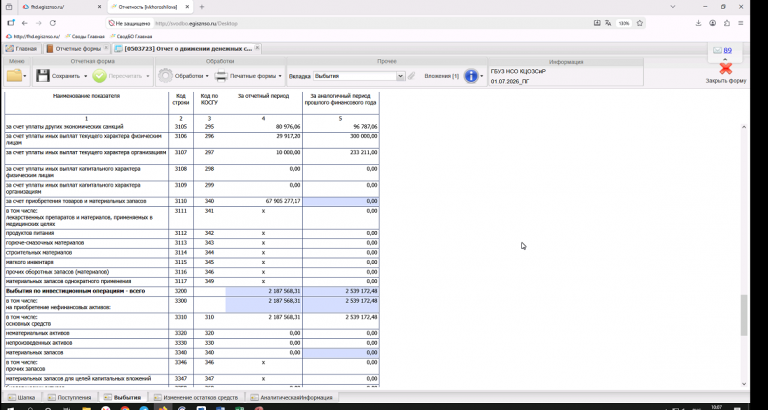Expand the Пересчитать dropdown arrow

point(147,76)
